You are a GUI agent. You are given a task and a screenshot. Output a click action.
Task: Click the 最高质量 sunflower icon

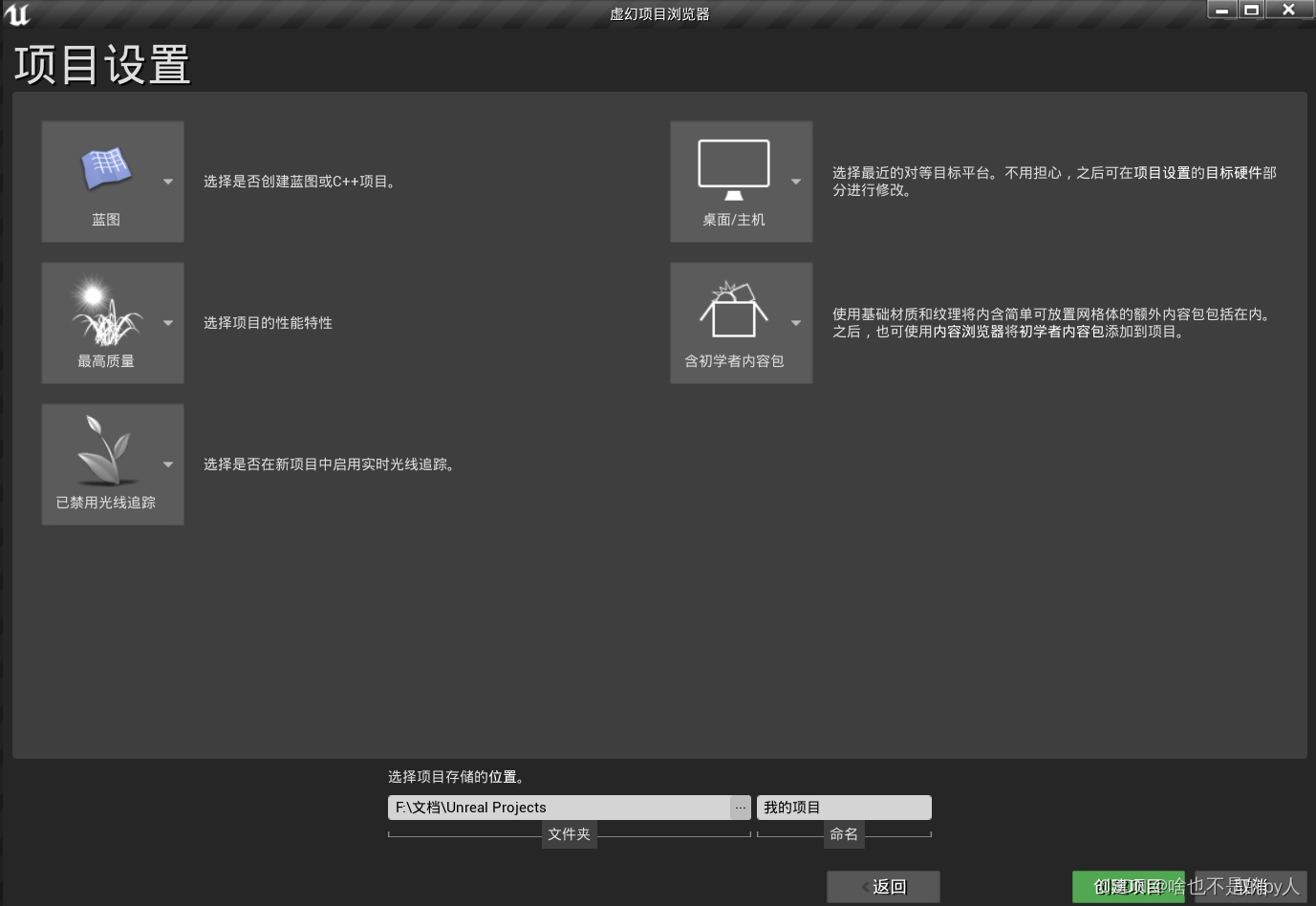pos(105,311)
